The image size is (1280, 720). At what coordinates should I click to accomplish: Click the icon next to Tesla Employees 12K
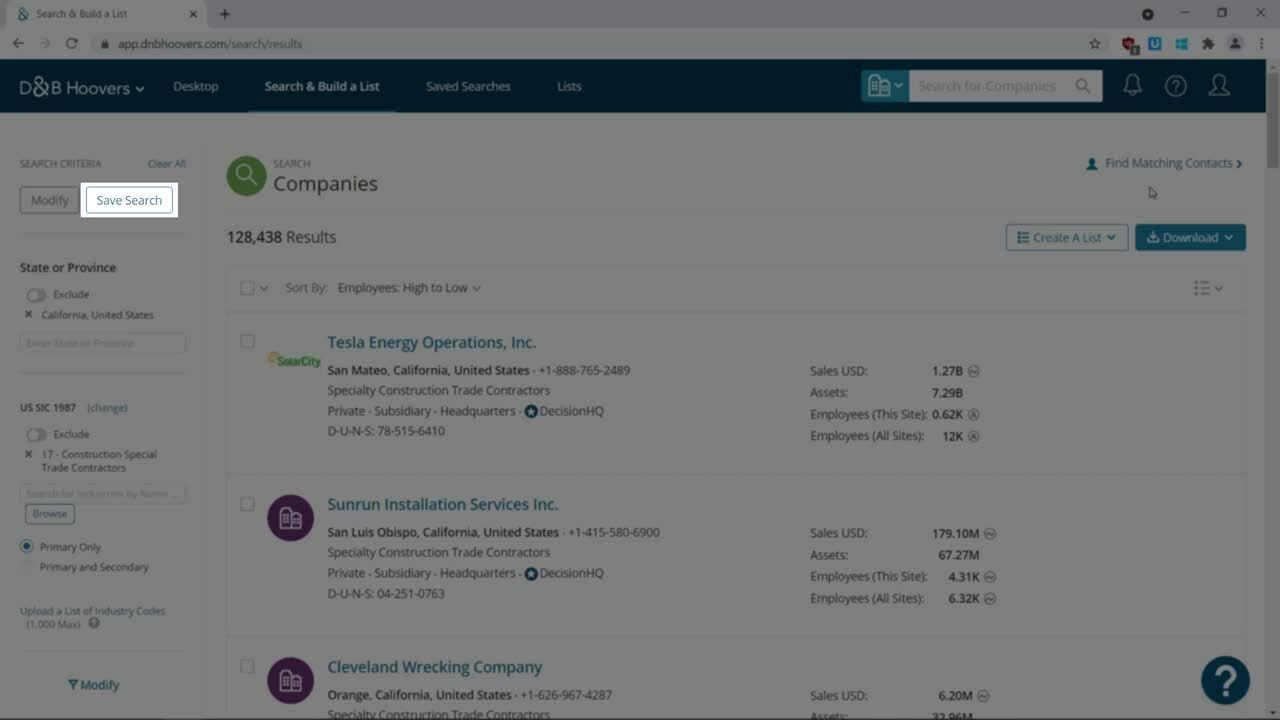point(974,436)
